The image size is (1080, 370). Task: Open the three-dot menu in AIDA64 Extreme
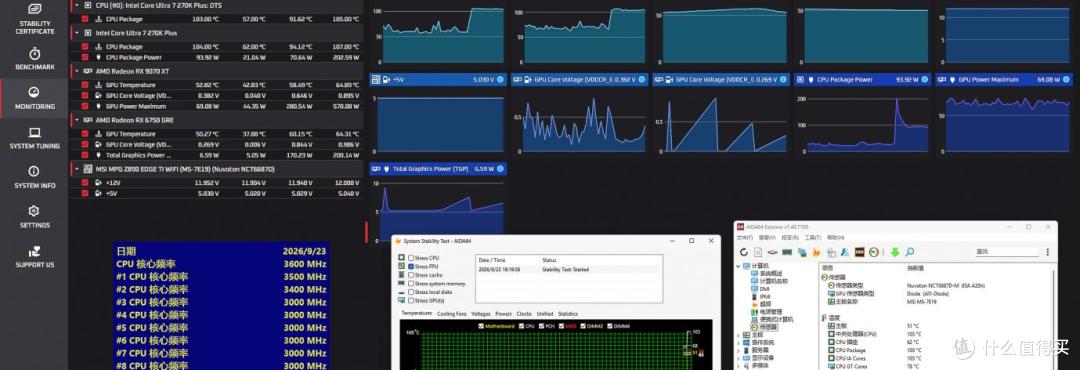(x=1048, y=252)
